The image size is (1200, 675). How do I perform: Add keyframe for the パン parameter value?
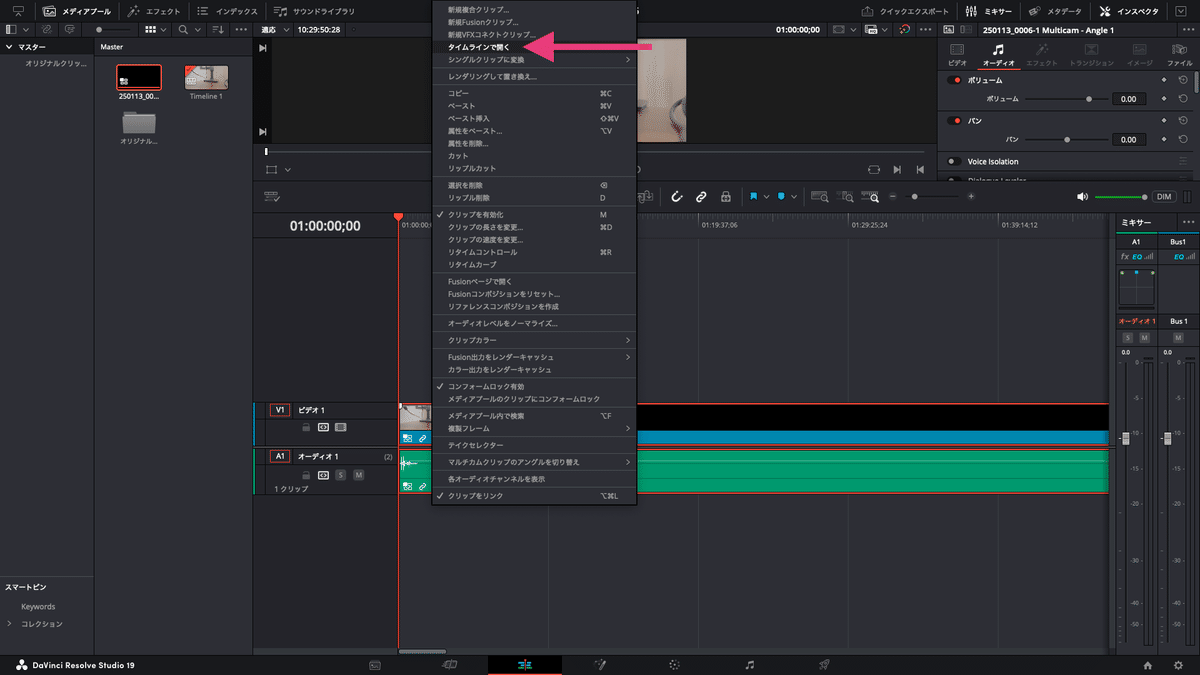point(1163,140)
